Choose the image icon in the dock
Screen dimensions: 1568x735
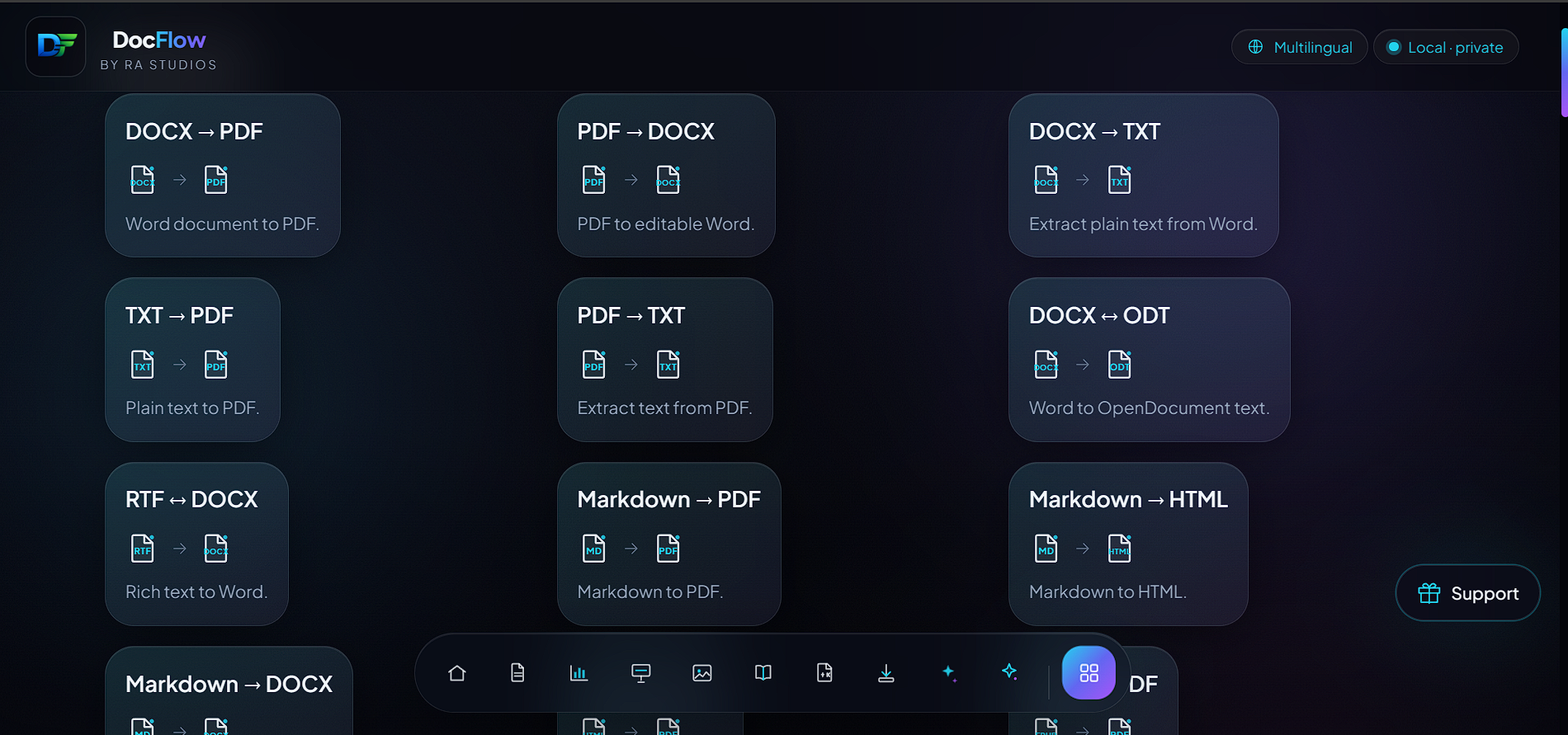(702, 673)
